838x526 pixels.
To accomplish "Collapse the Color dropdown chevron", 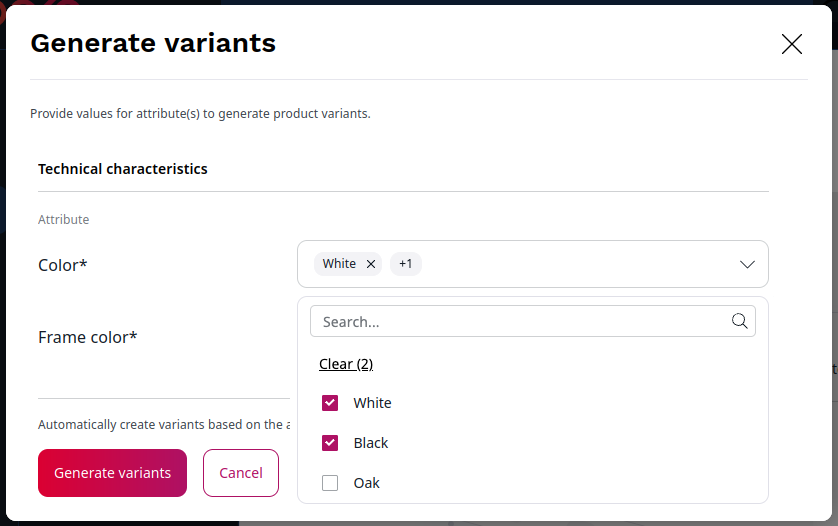I will [747, 264].
